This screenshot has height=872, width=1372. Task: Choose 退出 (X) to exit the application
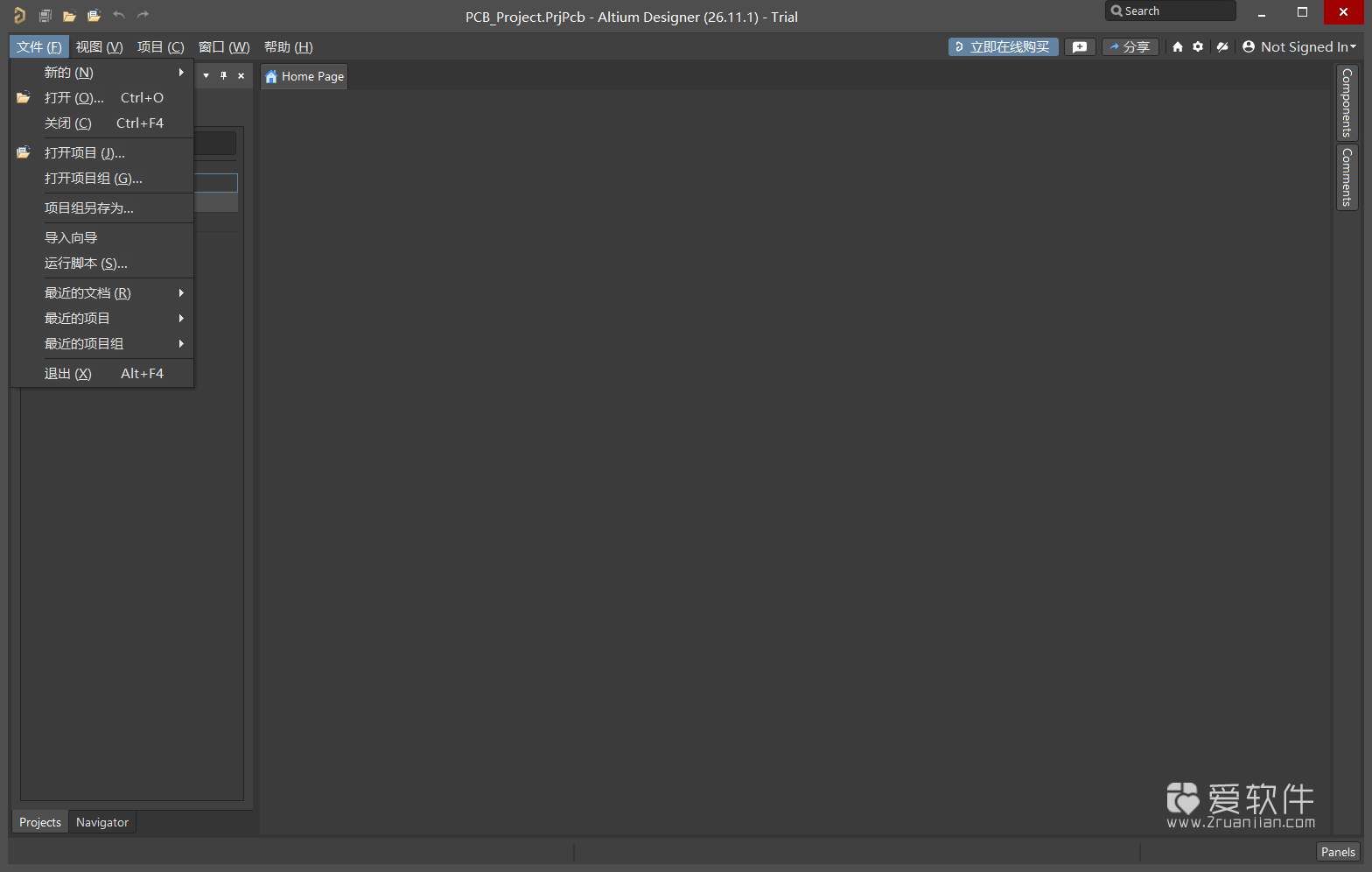tap(101, 374)
